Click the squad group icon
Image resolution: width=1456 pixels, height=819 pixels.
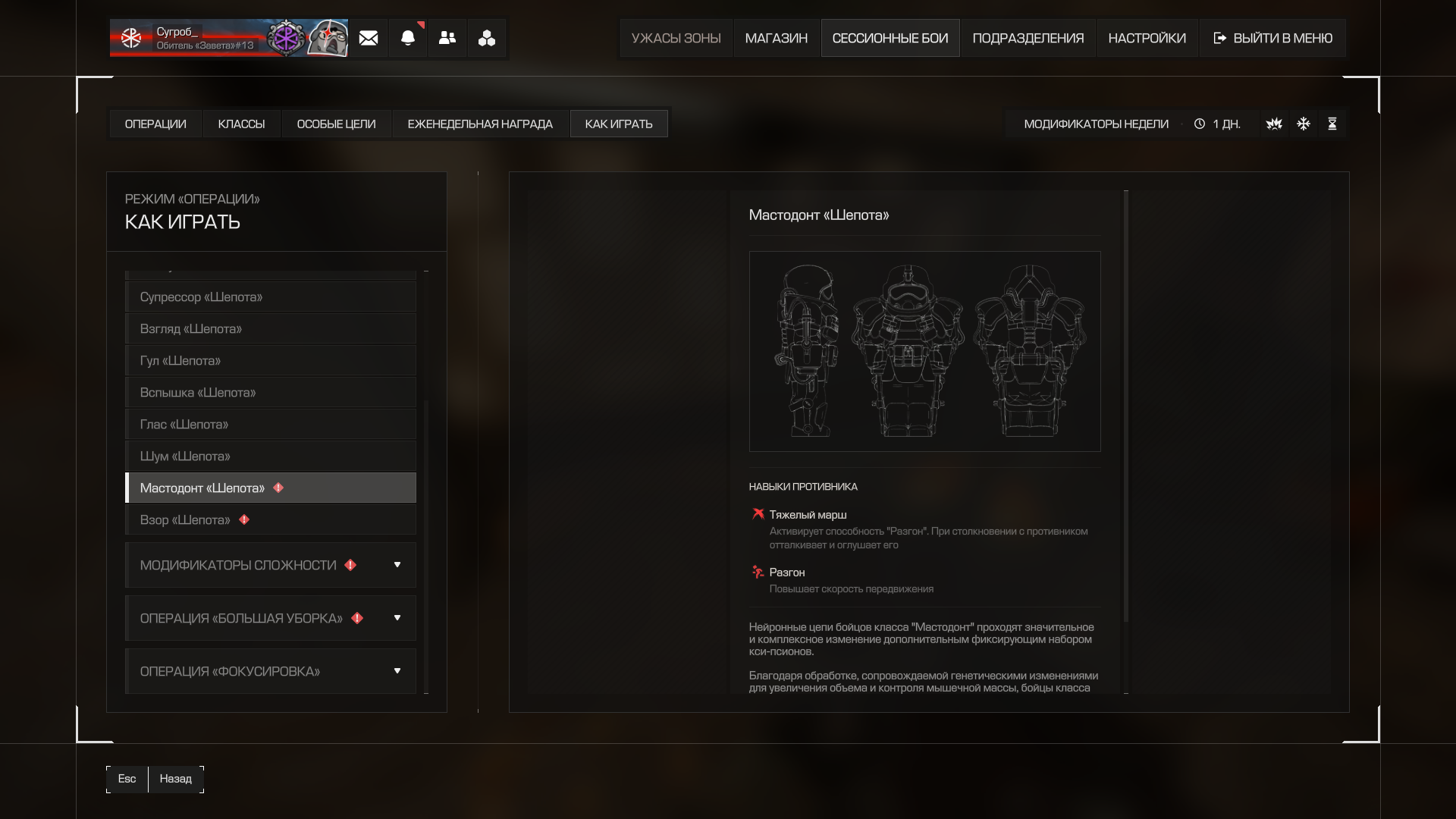point(487,38)
